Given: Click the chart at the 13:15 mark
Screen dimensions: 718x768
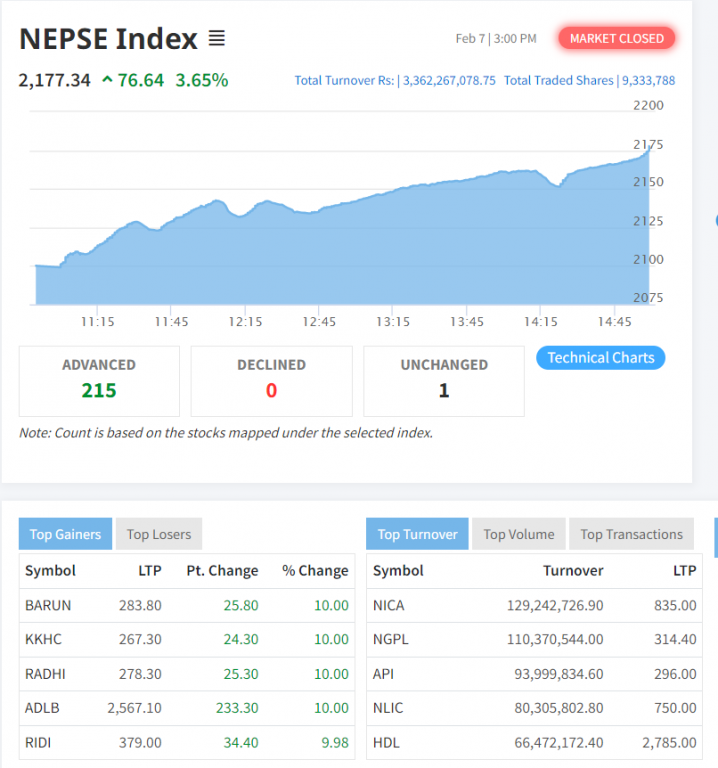Looking at the screenshot, I should click(393, 250).
